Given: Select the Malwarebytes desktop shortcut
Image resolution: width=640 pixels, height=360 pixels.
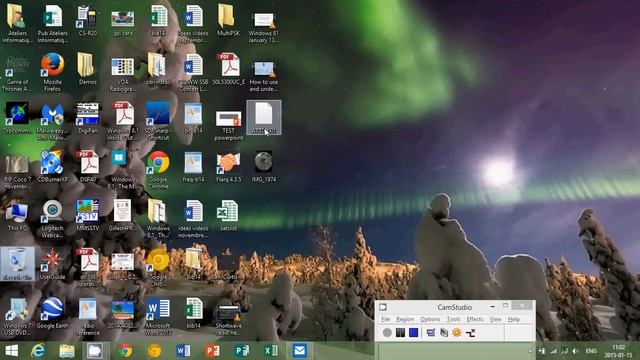Looking at the screenshot, I should coord(52,121).
